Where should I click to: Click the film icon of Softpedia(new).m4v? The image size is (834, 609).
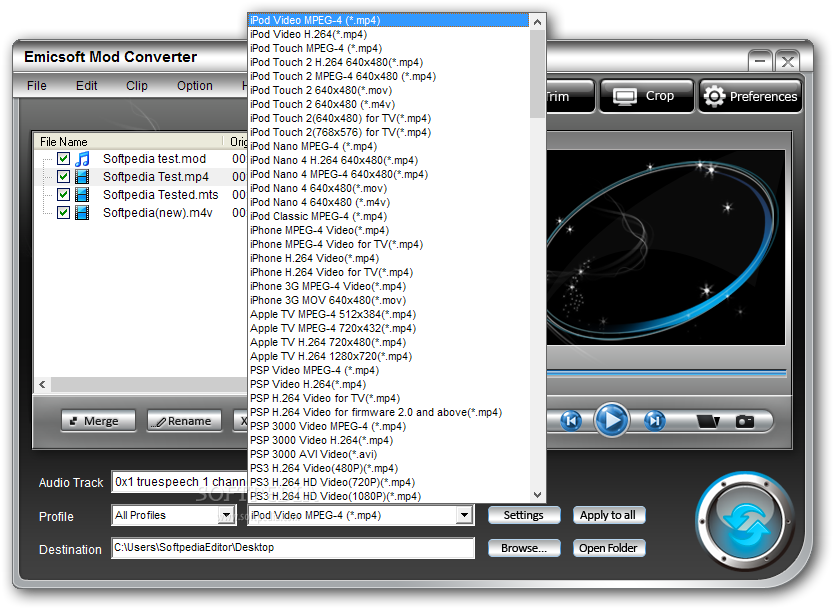82,213
